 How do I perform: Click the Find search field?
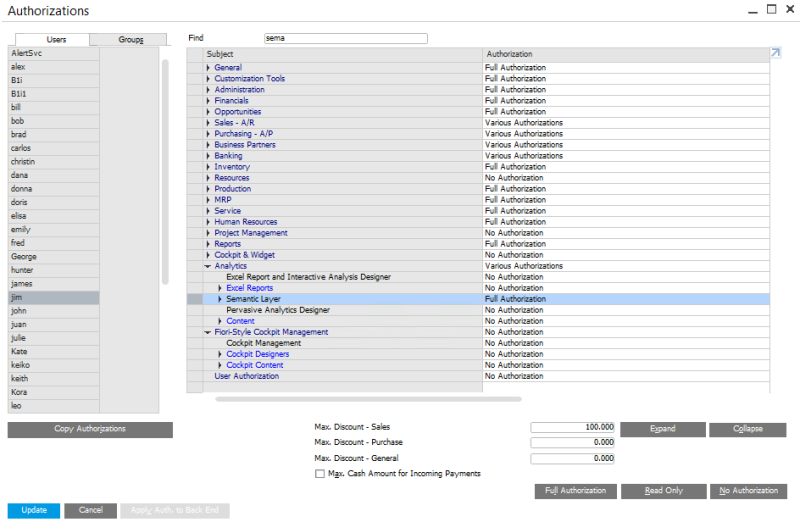[x=345, y=38]
